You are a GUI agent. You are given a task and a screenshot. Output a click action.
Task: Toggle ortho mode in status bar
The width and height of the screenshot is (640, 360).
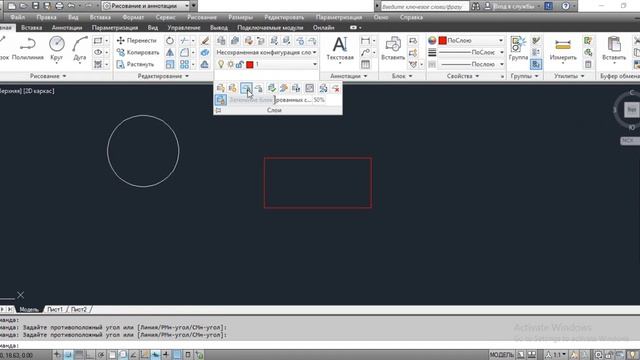tap(89, 355)
